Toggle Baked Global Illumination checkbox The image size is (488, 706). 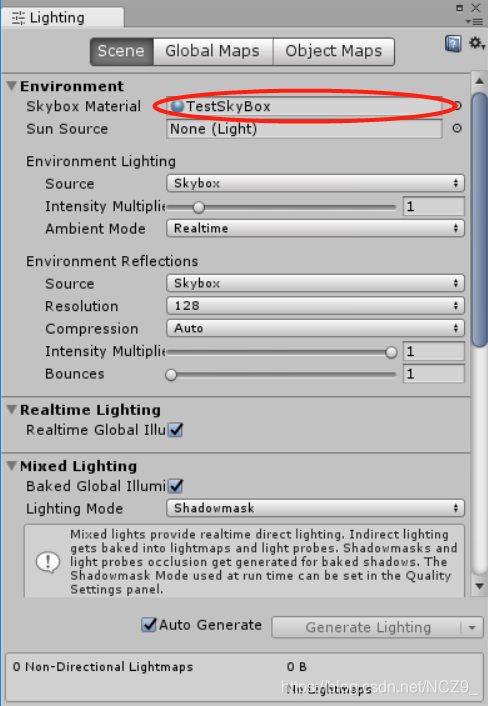pos(176,486)
